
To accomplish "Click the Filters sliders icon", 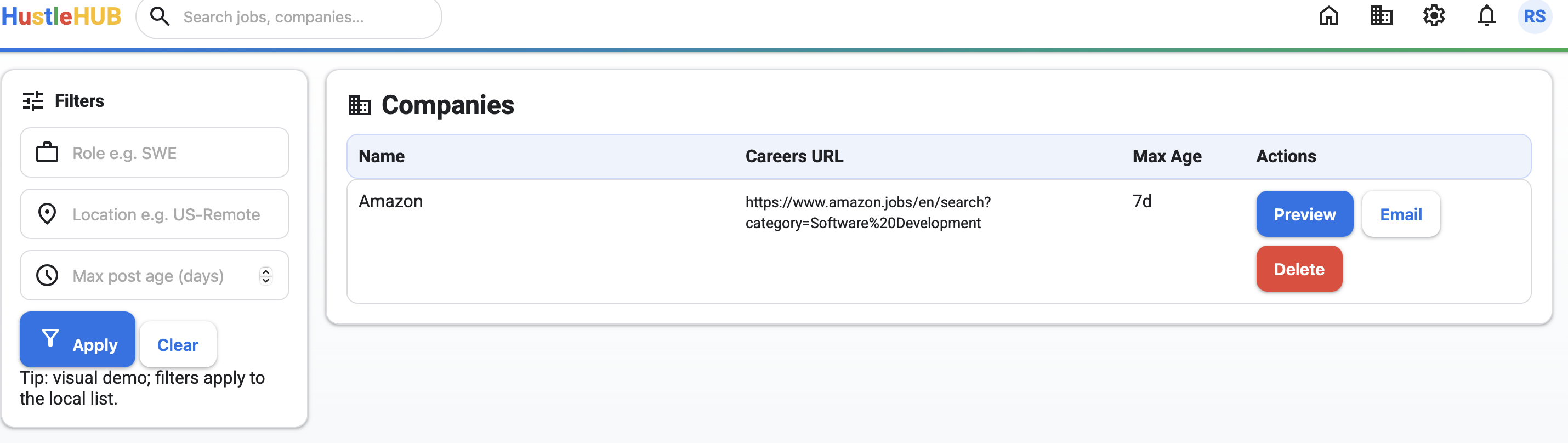I will coord(33,101).
